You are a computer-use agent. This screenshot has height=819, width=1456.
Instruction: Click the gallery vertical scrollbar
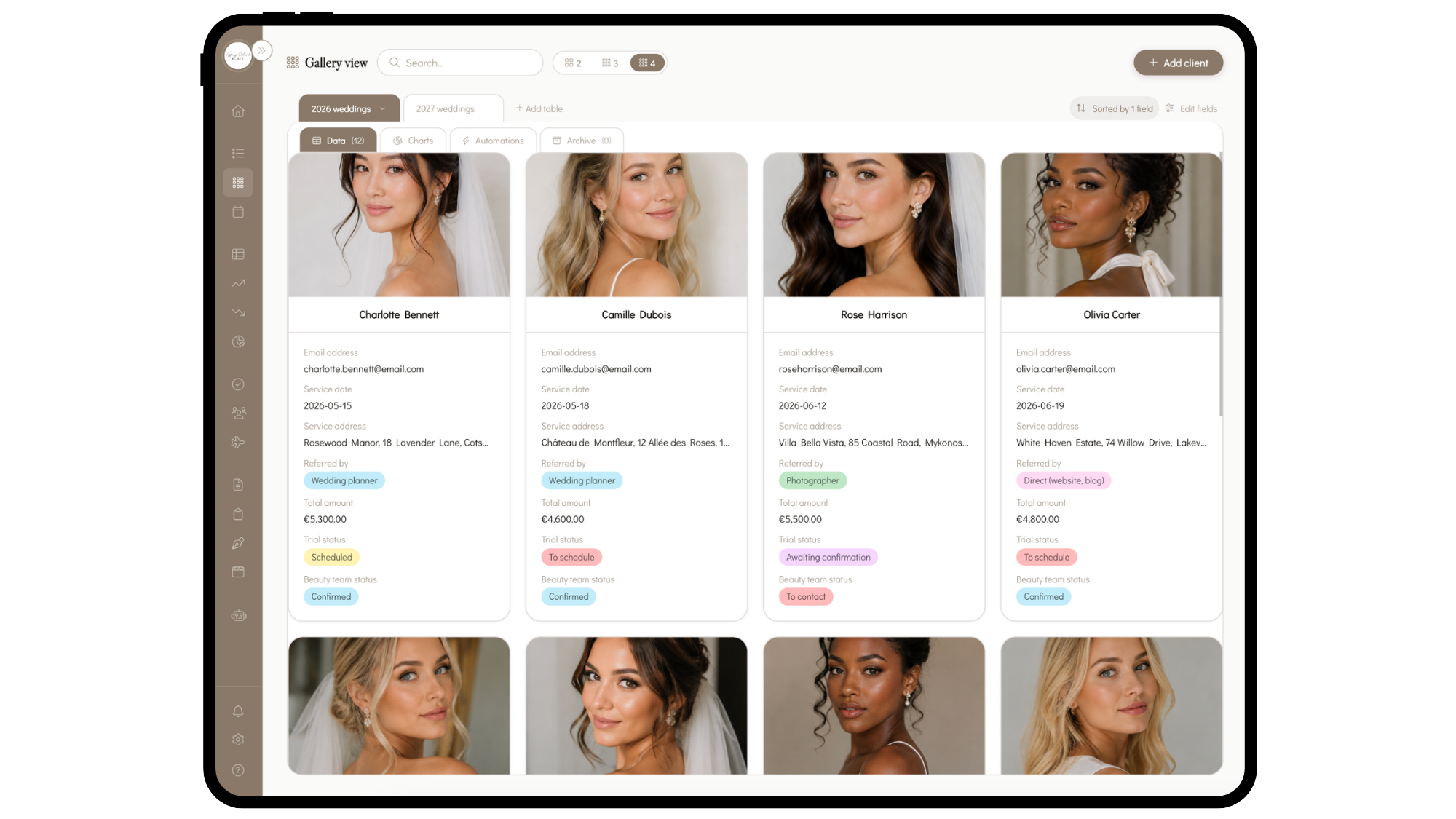(1220, 284)
